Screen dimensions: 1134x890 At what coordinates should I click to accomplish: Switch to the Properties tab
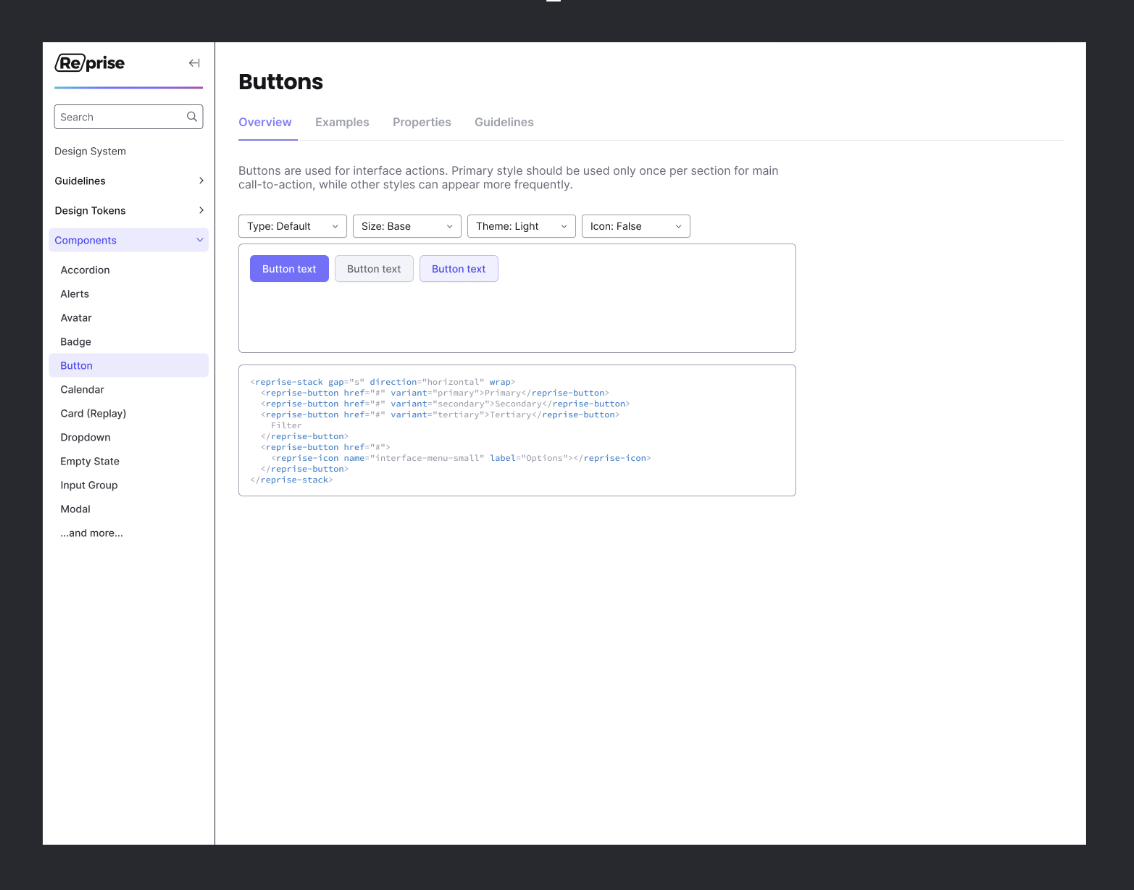click(x=422, y=122)
